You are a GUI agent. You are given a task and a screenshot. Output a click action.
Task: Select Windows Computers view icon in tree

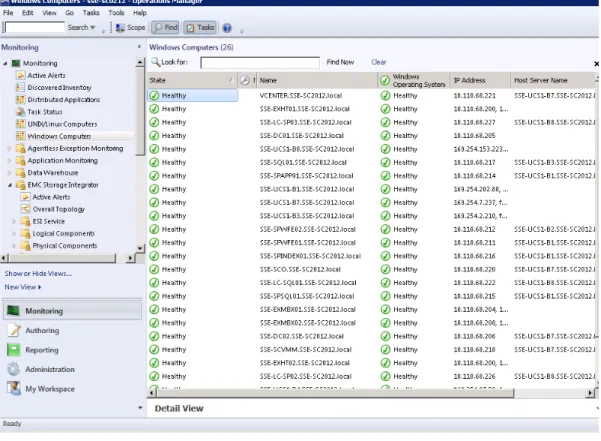pyautogui.click(x=20, y=136)
